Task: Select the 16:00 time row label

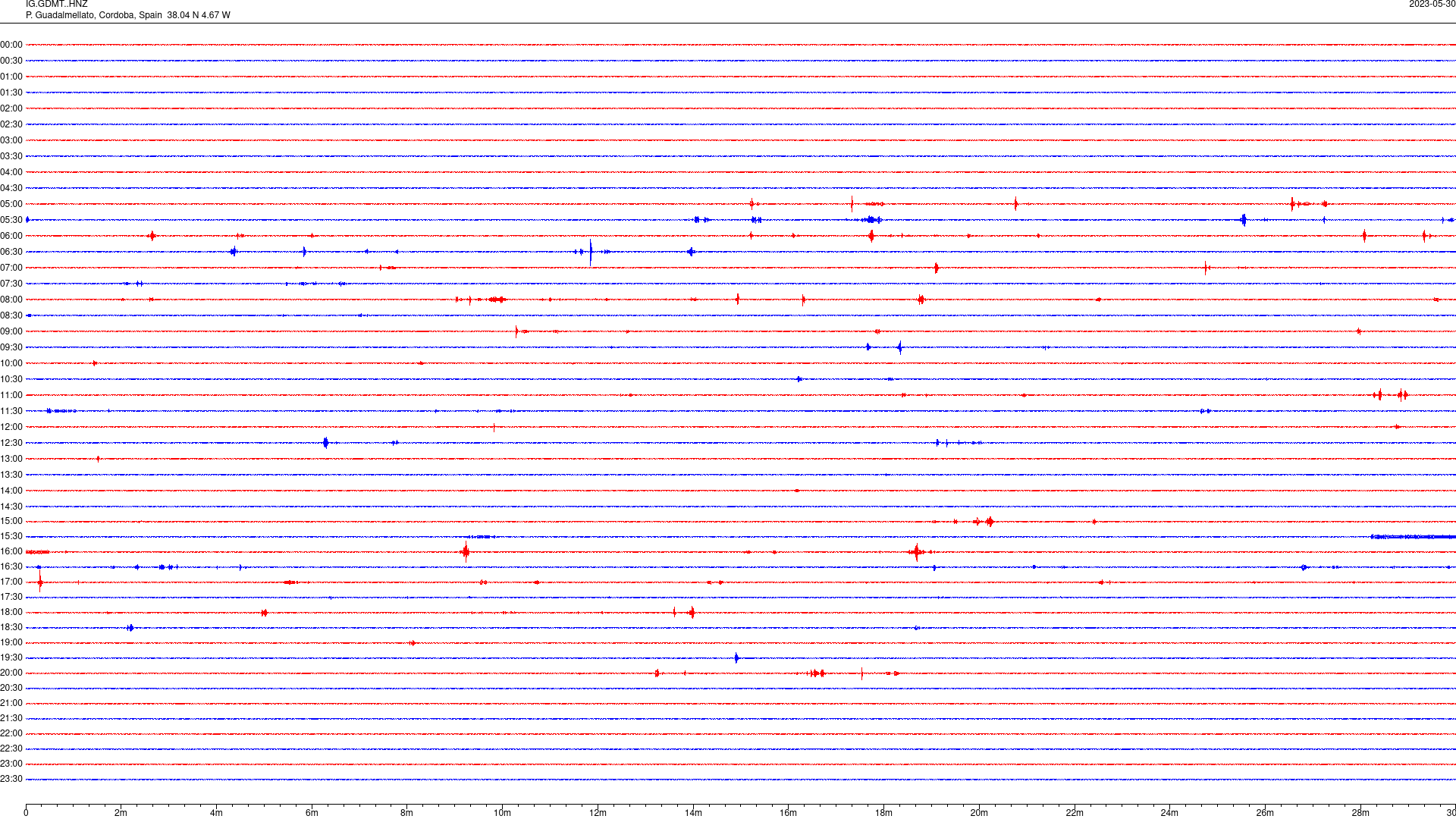Action: (x=11, y=551)
